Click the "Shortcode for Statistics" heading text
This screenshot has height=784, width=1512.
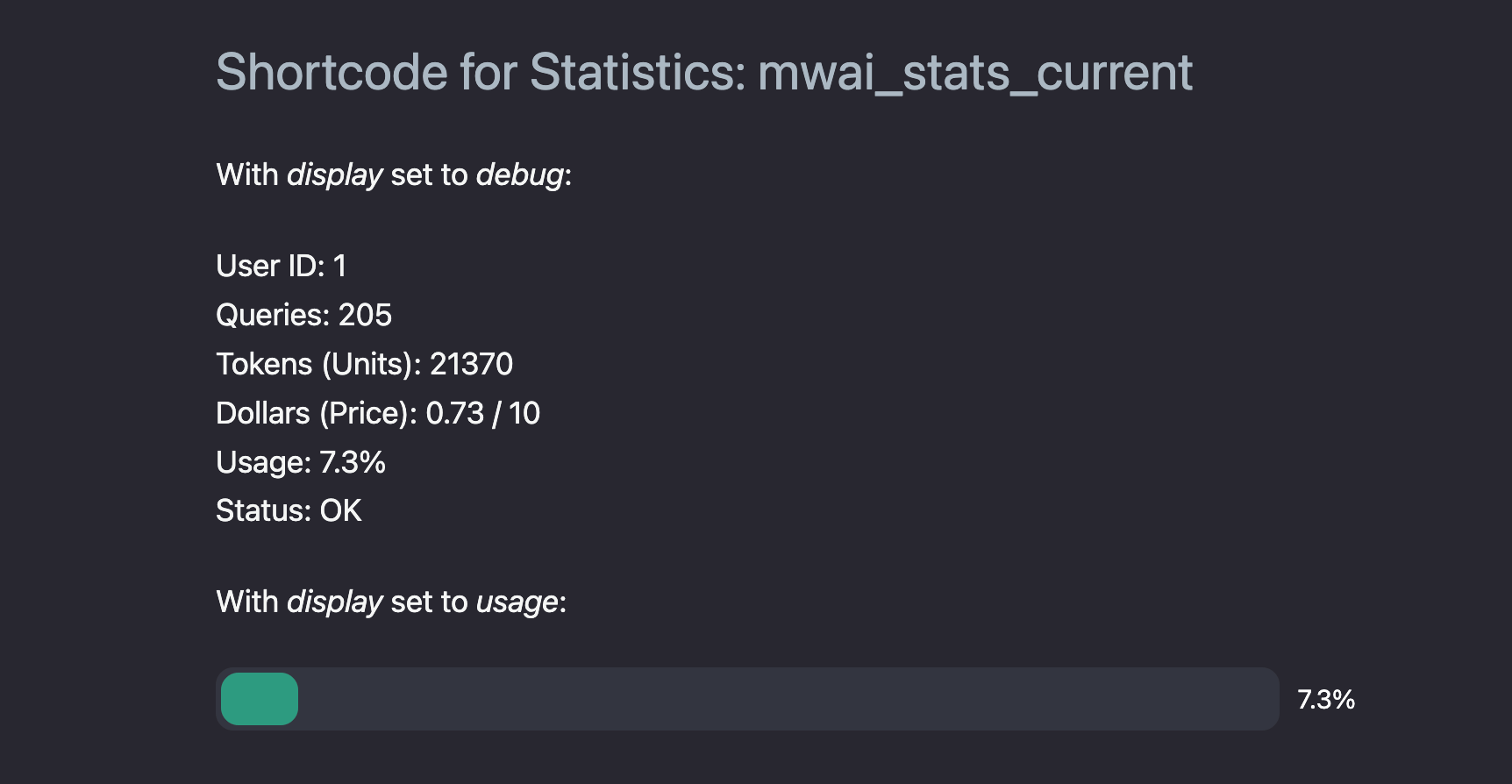tap(480, 72)
